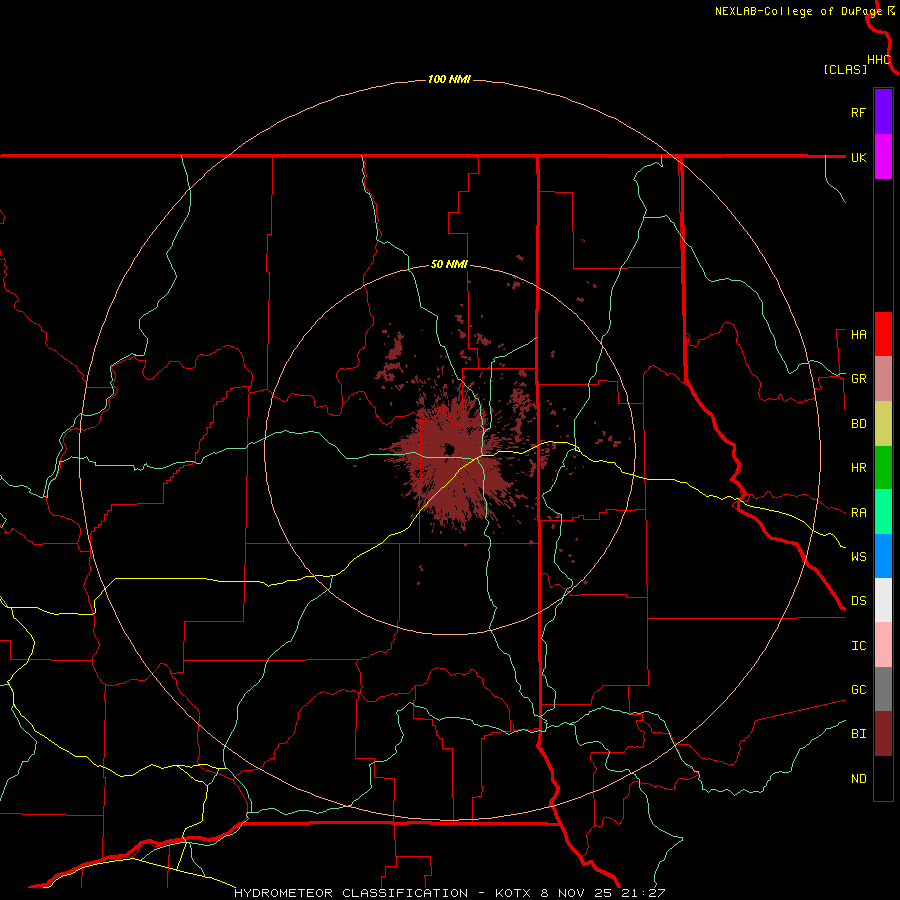The image size is (900, 900).
Task: Click the HHC product code label
Action: coord(879,60)
